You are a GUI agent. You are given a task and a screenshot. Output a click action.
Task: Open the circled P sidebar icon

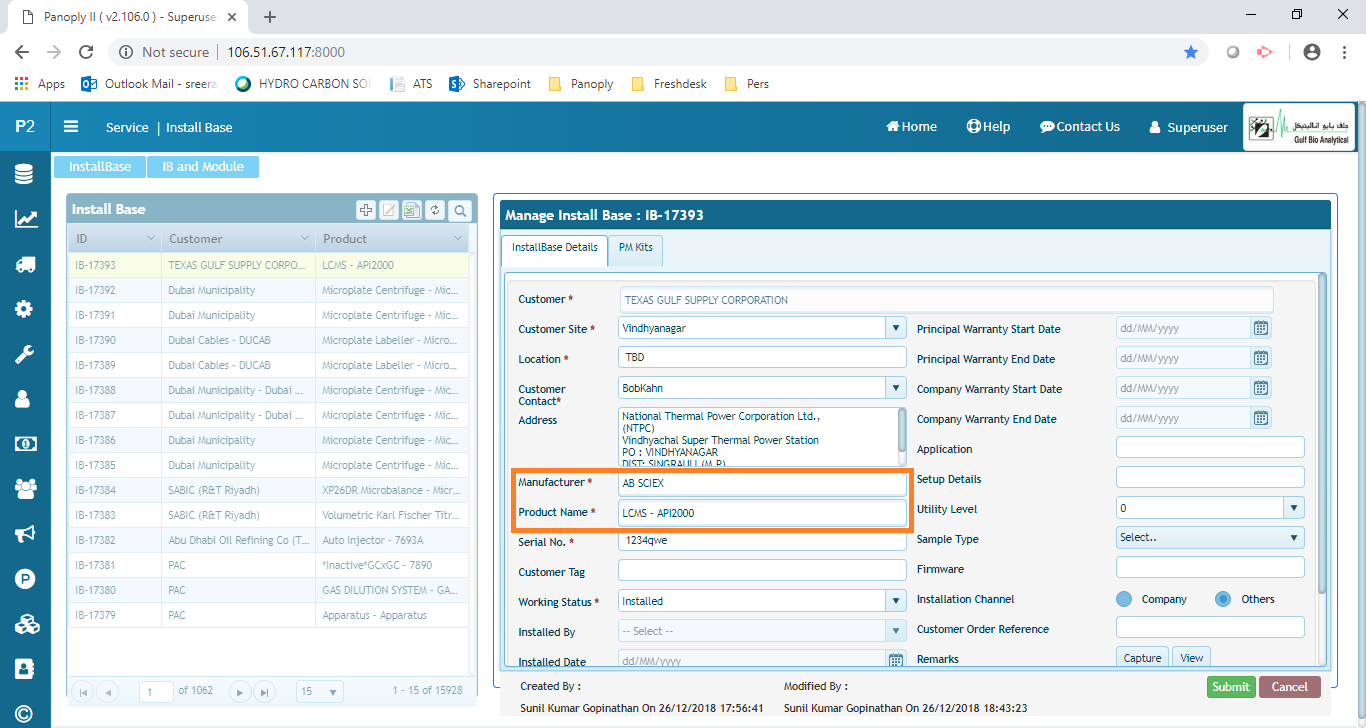pyautogui.click(x=24, y=578)
